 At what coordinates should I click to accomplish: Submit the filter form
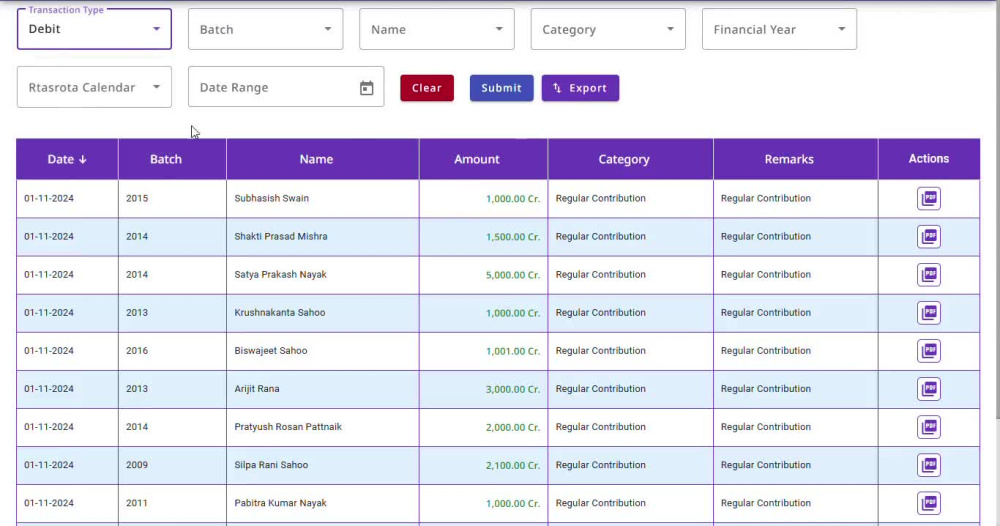point(501,88)
